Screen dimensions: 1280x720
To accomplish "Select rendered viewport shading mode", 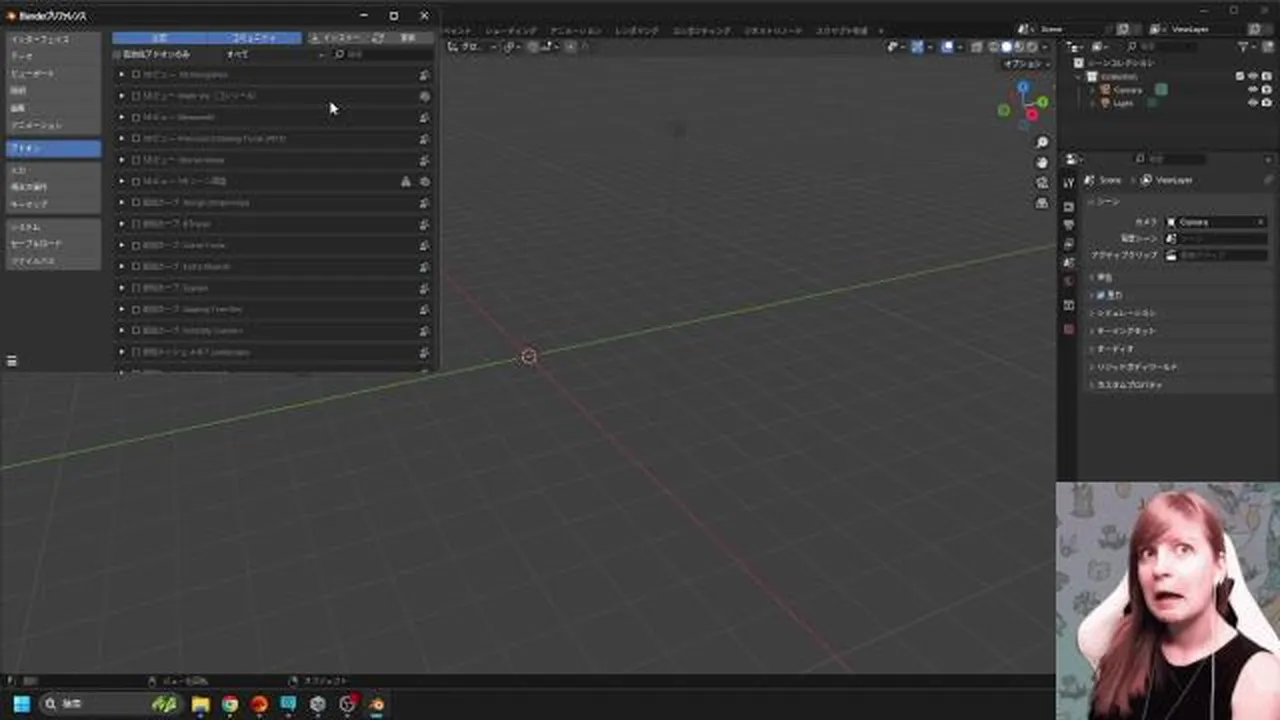I will pyautogui.click(x=1031, y=46).
